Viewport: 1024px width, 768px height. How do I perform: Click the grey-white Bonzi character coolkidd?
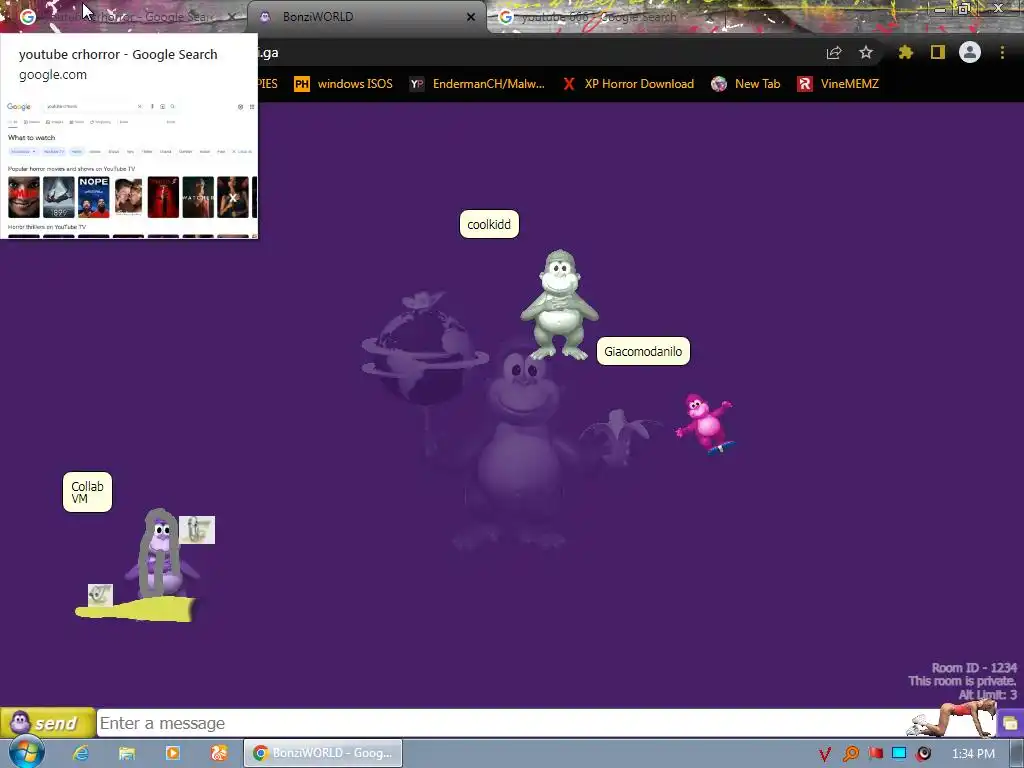pos(559,305)
